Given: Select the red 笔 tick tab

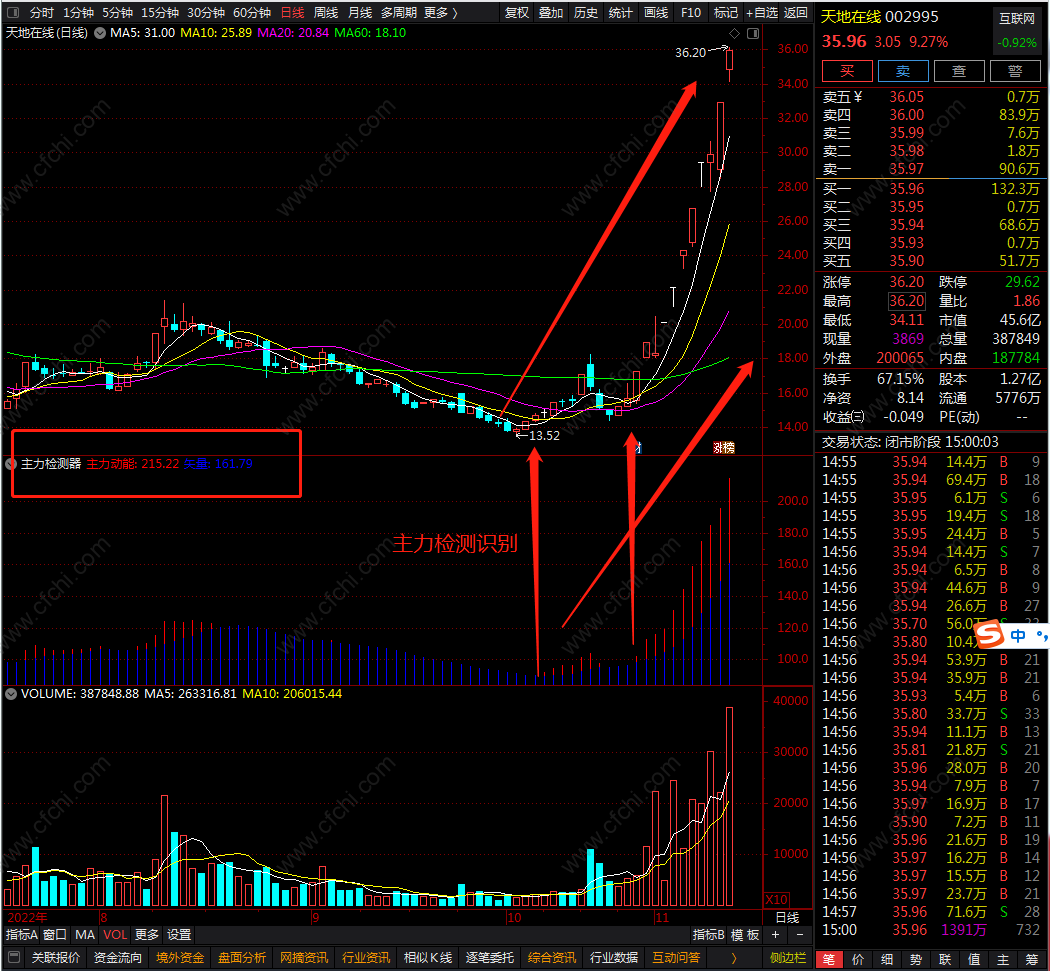Looking at the screenshot, I should [829, 960].
